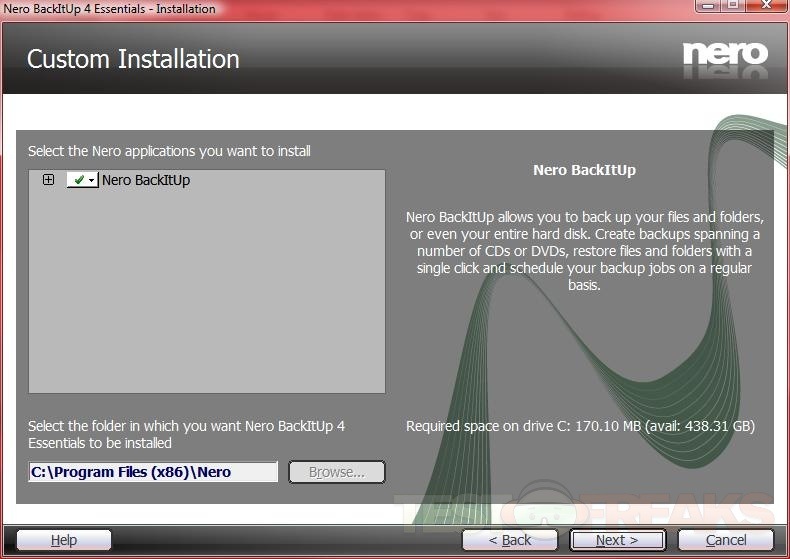Cancel the Nero installation
The width and height of the screenshot is (790, 559).
(x=726, y=540)
